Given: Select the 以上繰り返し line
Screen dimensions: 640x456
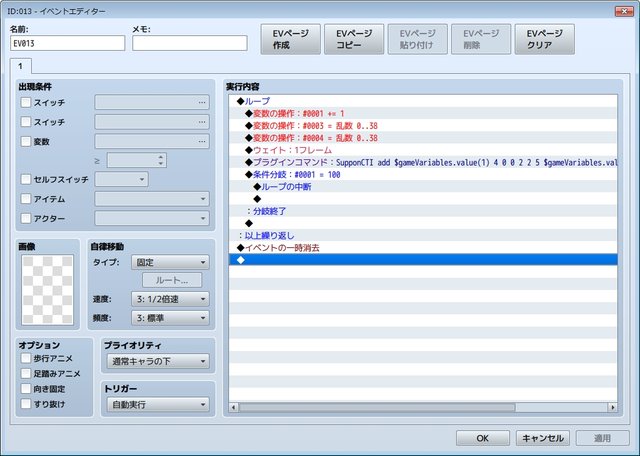Looking at the screenshot, I should coord(423,236).
